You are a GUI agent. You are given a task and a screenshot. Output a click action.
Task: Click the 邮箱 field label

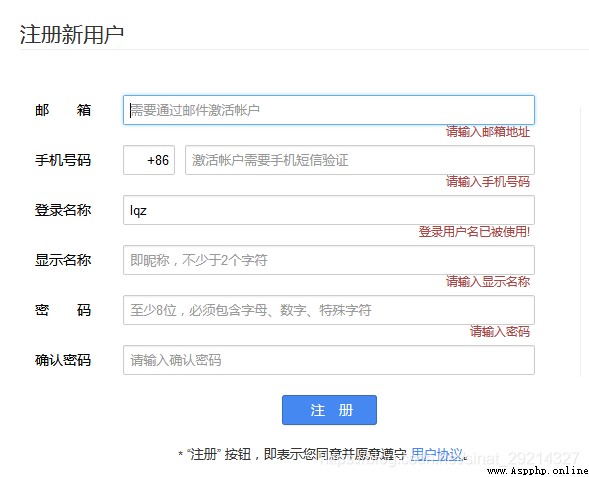tap(63, 110)
